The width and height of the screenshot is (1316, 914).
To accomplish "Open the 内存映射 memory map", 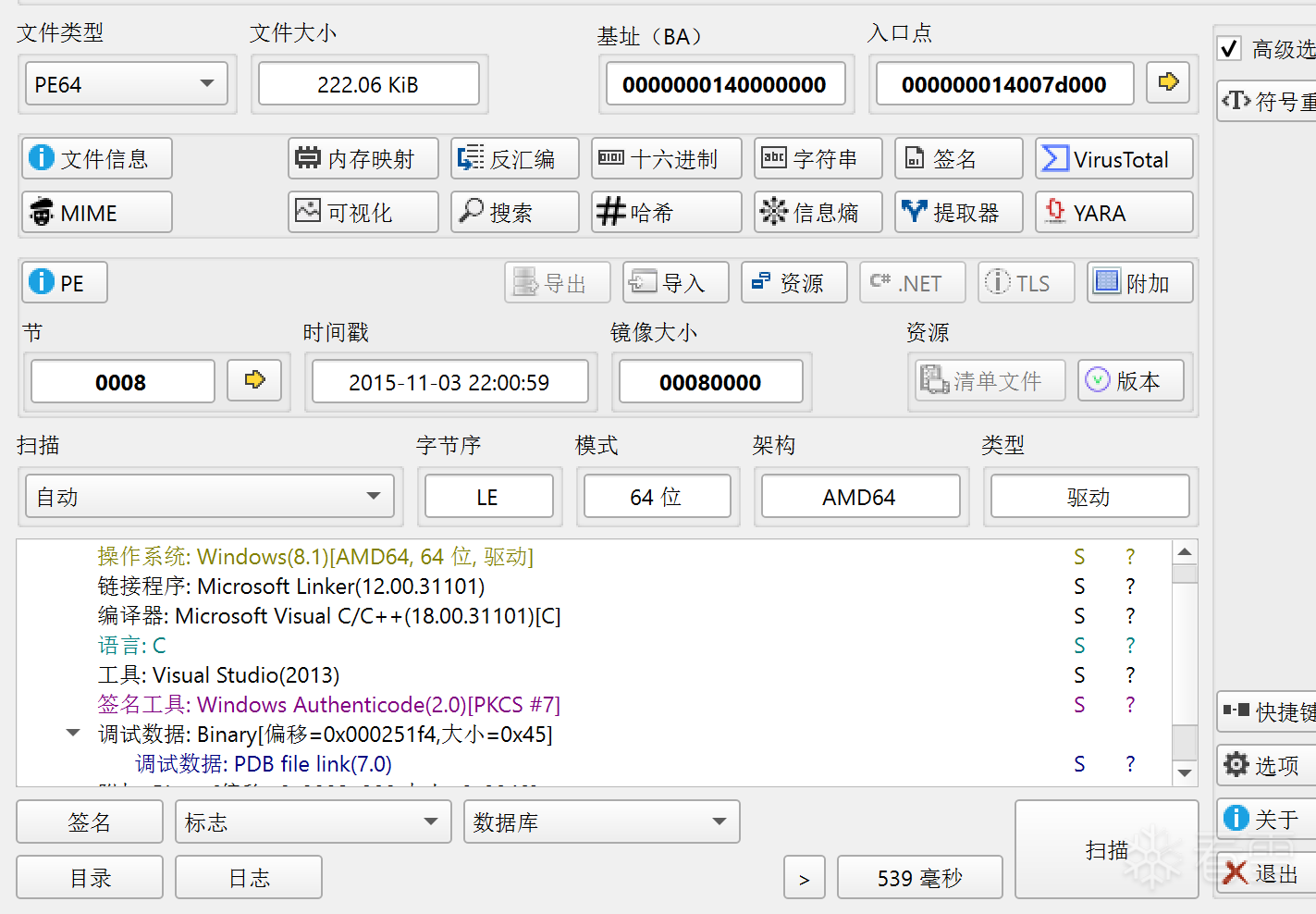I will tap(363, 159).
